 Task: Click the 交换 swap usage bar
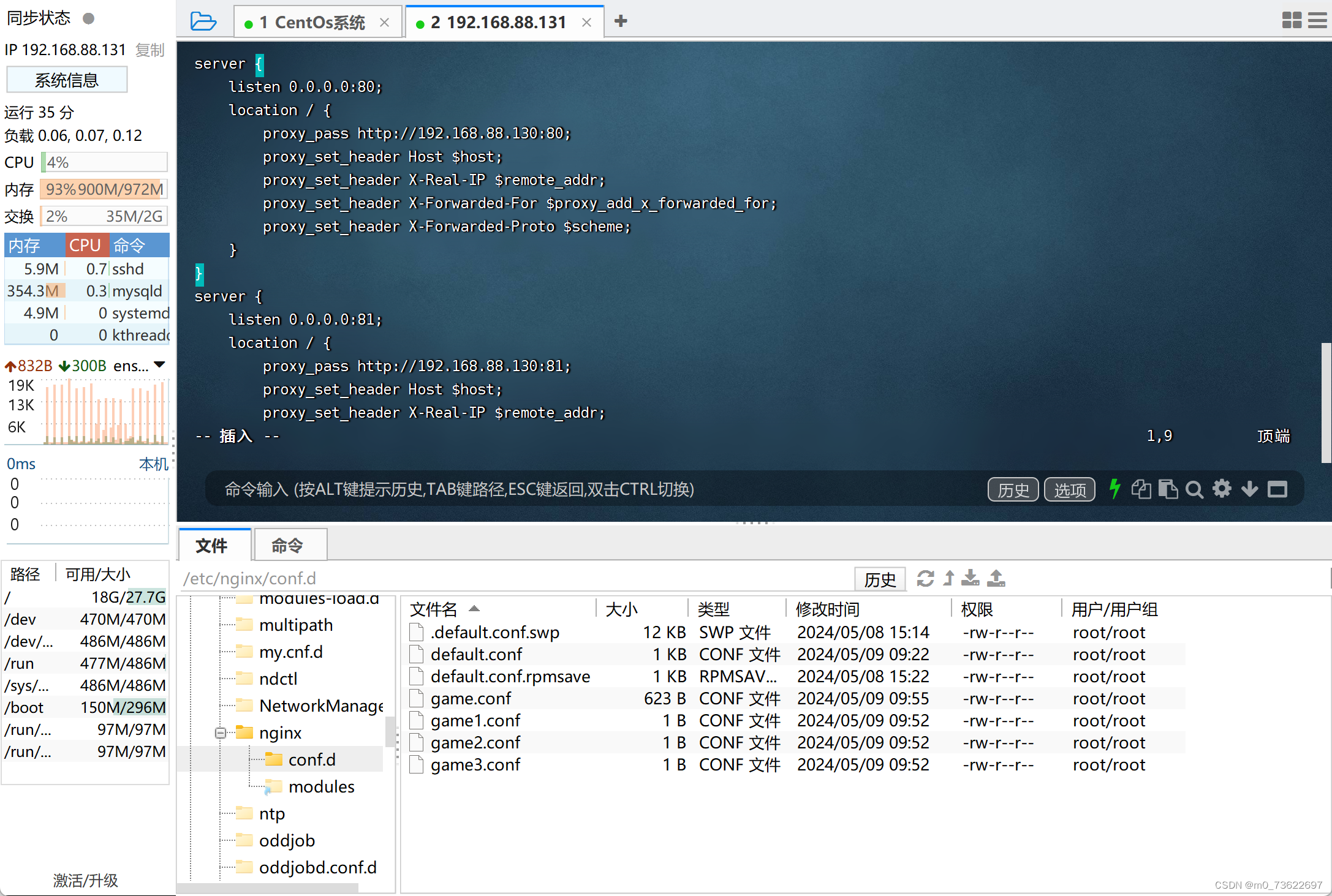[104, 216]
